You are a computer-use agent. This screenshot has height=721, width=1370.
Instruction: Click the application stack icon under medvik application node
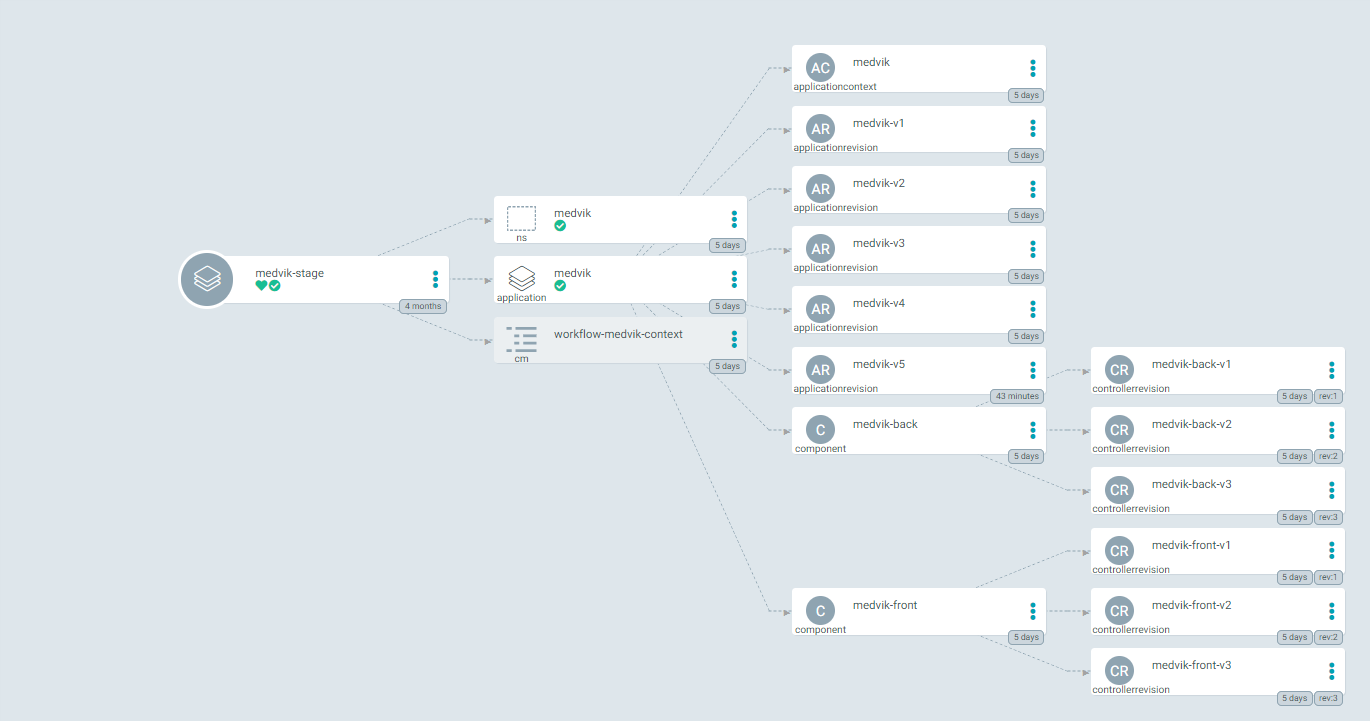[521, 278]
